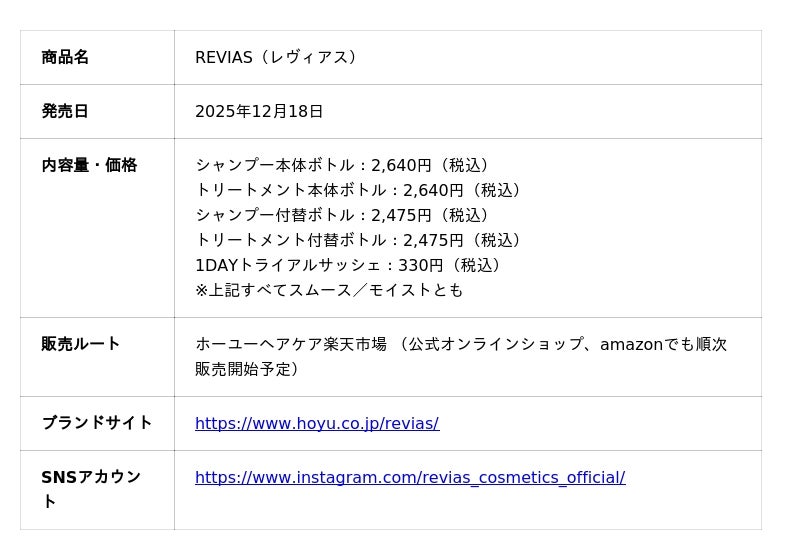The image size is (800, 560).
Task: Click the word amazon in sales route
Action: 632,345
